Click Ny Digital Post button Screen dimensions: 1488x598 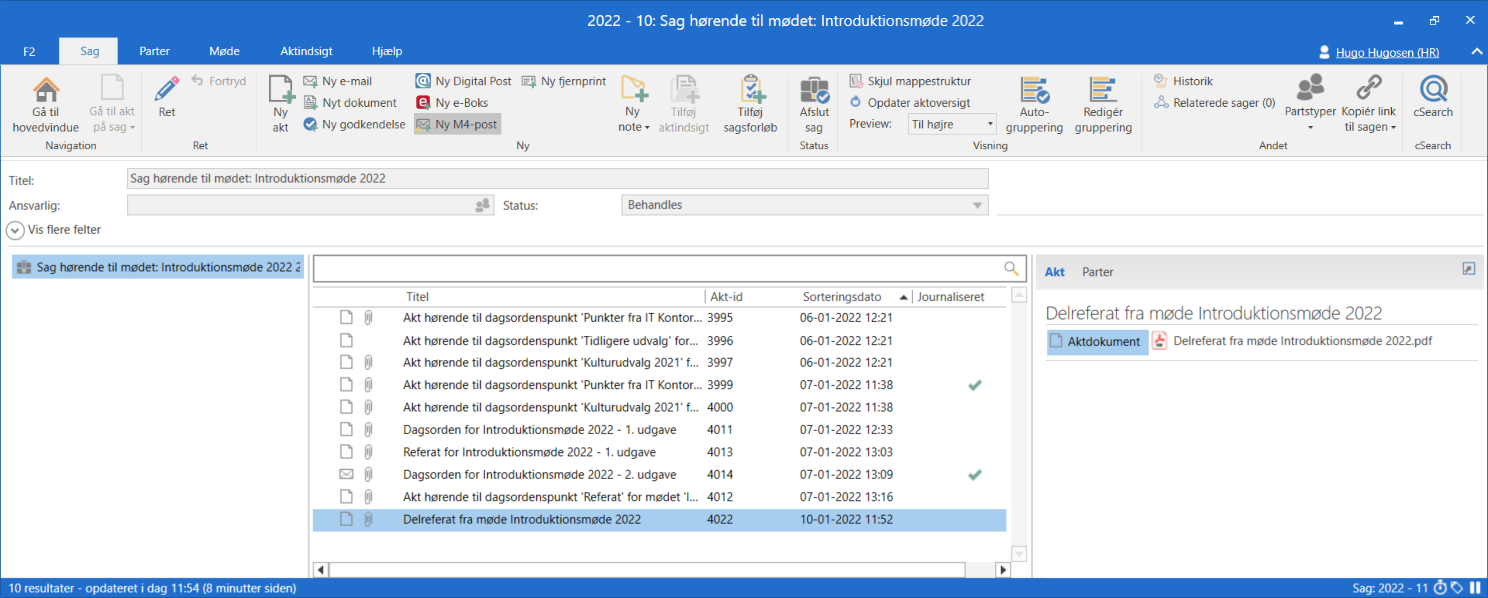point(464,81)
